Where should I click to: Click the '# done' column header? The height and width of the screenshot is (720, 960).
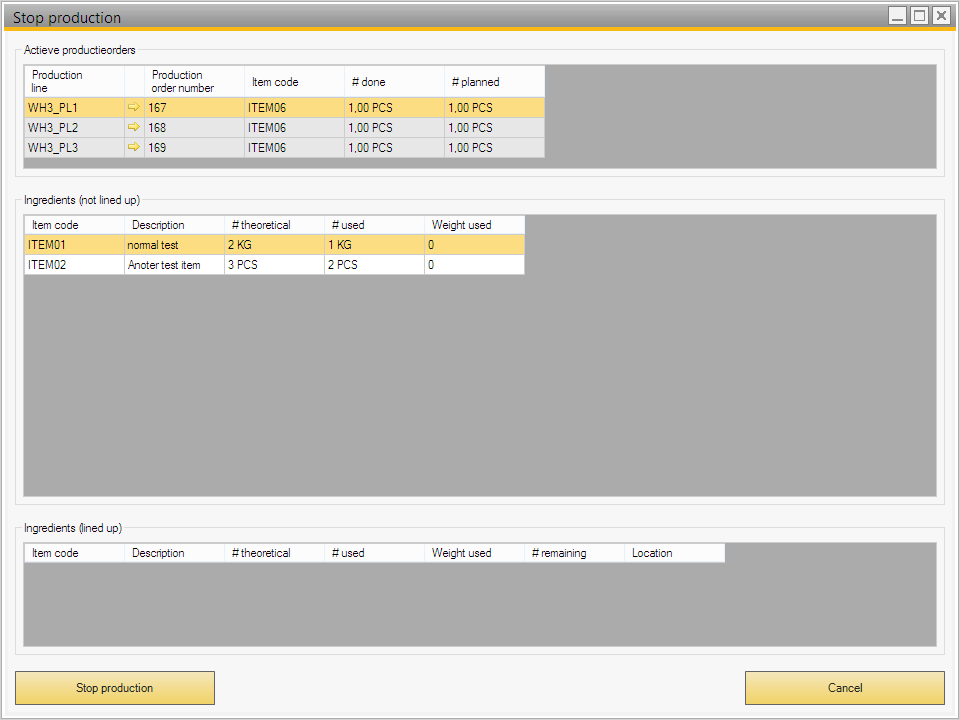394,82
